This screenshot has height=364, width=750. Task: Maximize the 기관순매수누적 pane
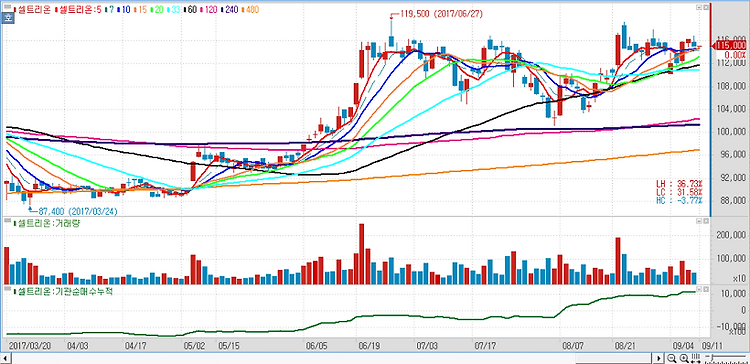click(x=706, y=289)
